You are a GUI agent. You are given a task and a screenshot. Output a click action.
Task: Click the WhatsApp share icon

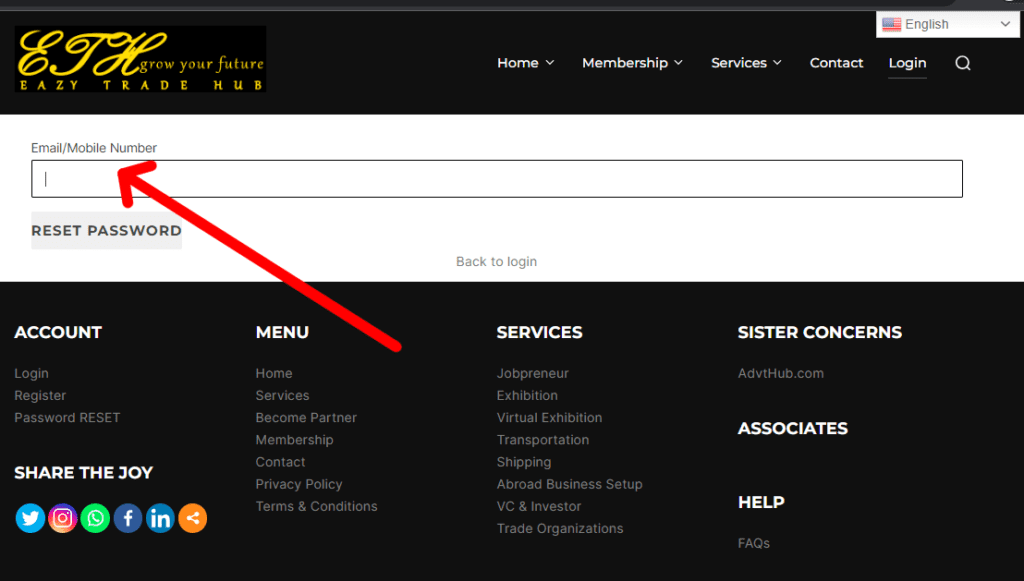[95, 518]
